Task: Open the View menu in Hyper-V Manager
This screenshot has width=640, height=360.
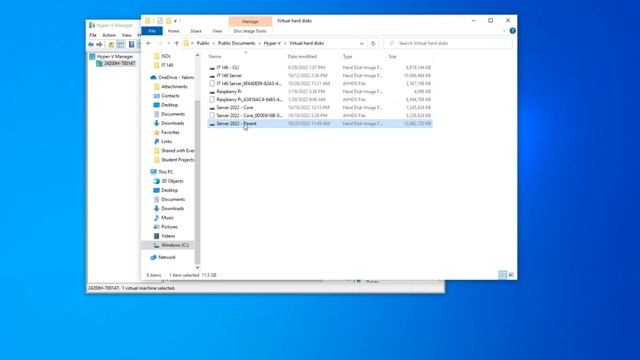Action: pyautogui.click(x=127, y=36)
